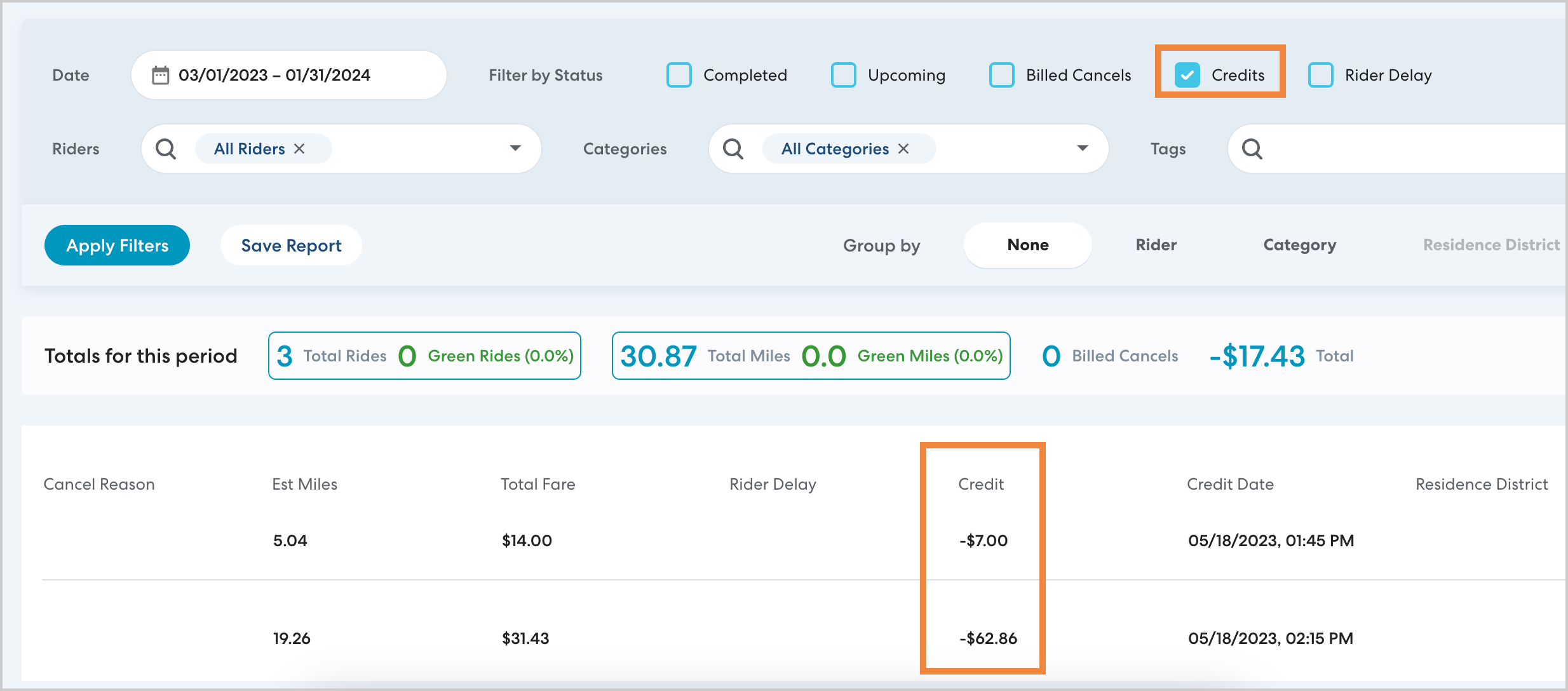Group results by Rider
1568x691 pixels.
[x=1156, y=245]
